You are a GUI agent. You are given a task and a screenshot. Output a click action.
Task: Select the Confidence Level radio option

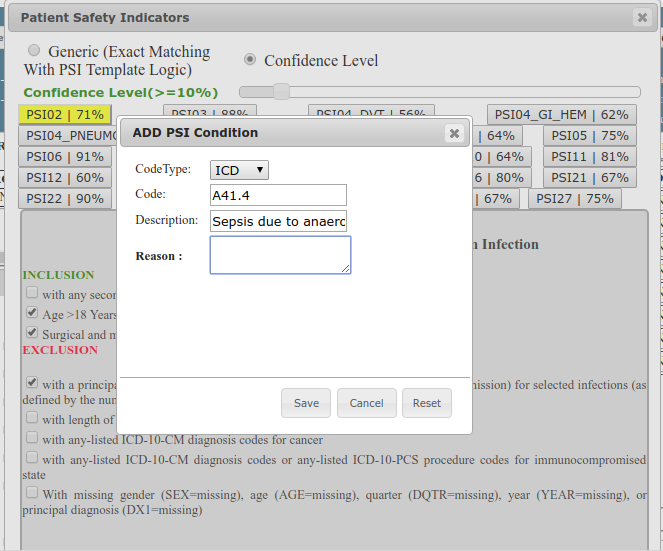tap(250, 59)
